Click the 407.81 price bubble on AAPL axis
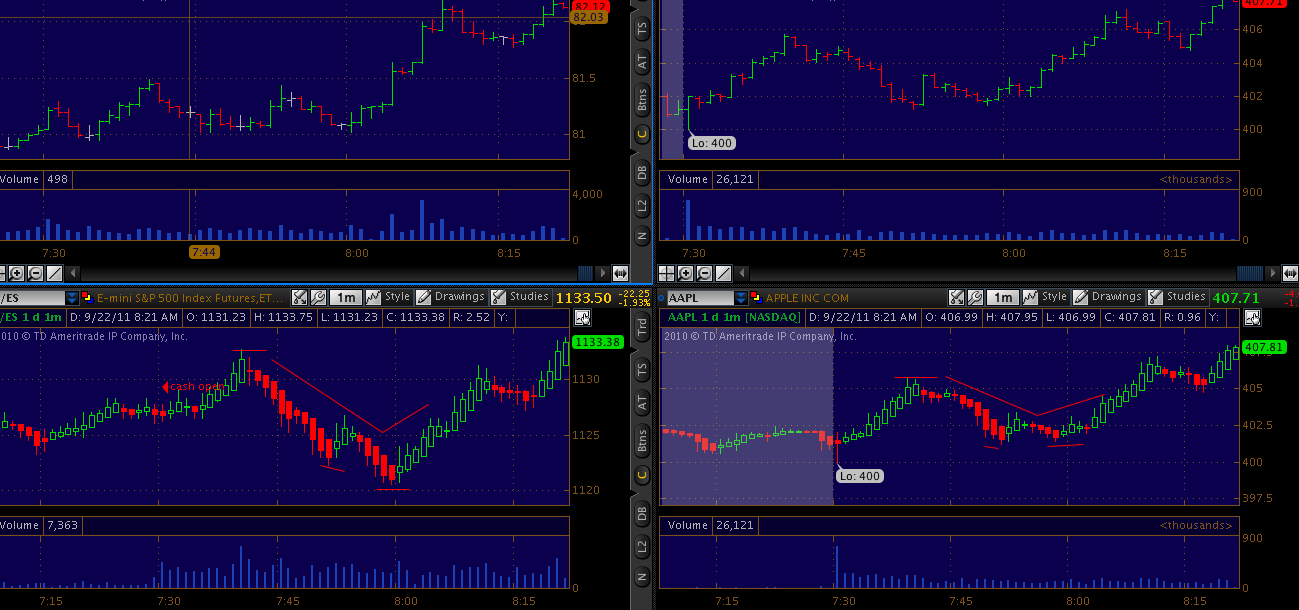The width and height of the screenshot is (1299, 610). (x=1265, y=348)
